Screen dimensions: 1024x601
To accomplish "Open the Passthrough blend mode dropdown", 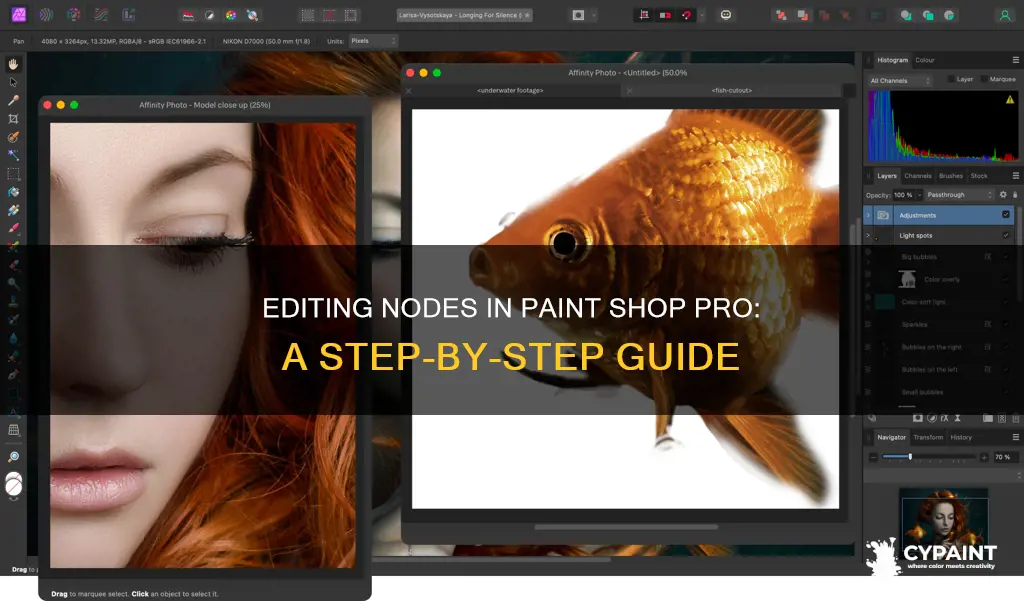I will pyautogui.click(x=959, y=195).
